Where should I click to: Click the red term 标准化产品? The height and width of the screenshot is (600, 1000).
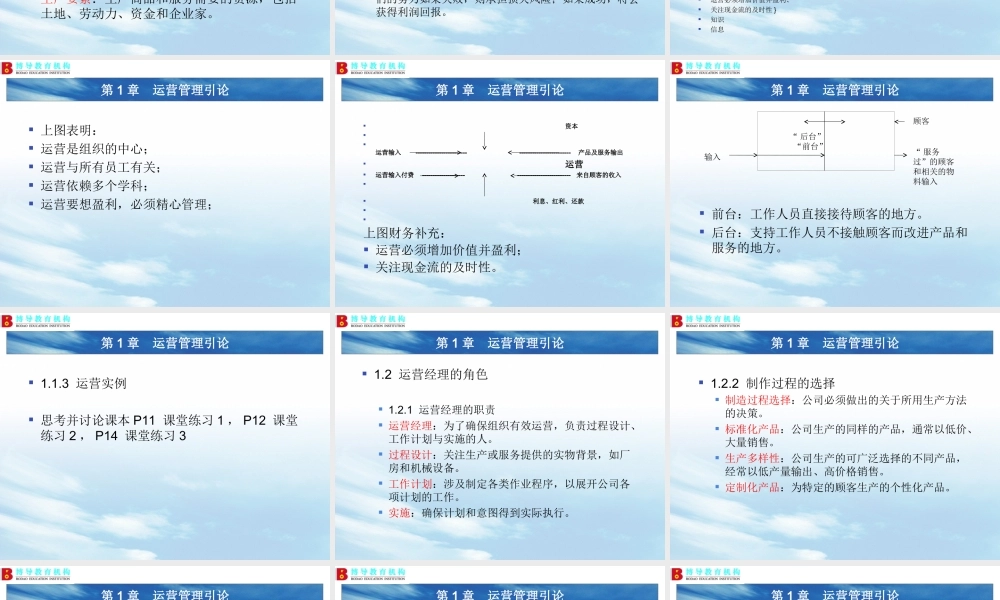(x=752, y=429)
